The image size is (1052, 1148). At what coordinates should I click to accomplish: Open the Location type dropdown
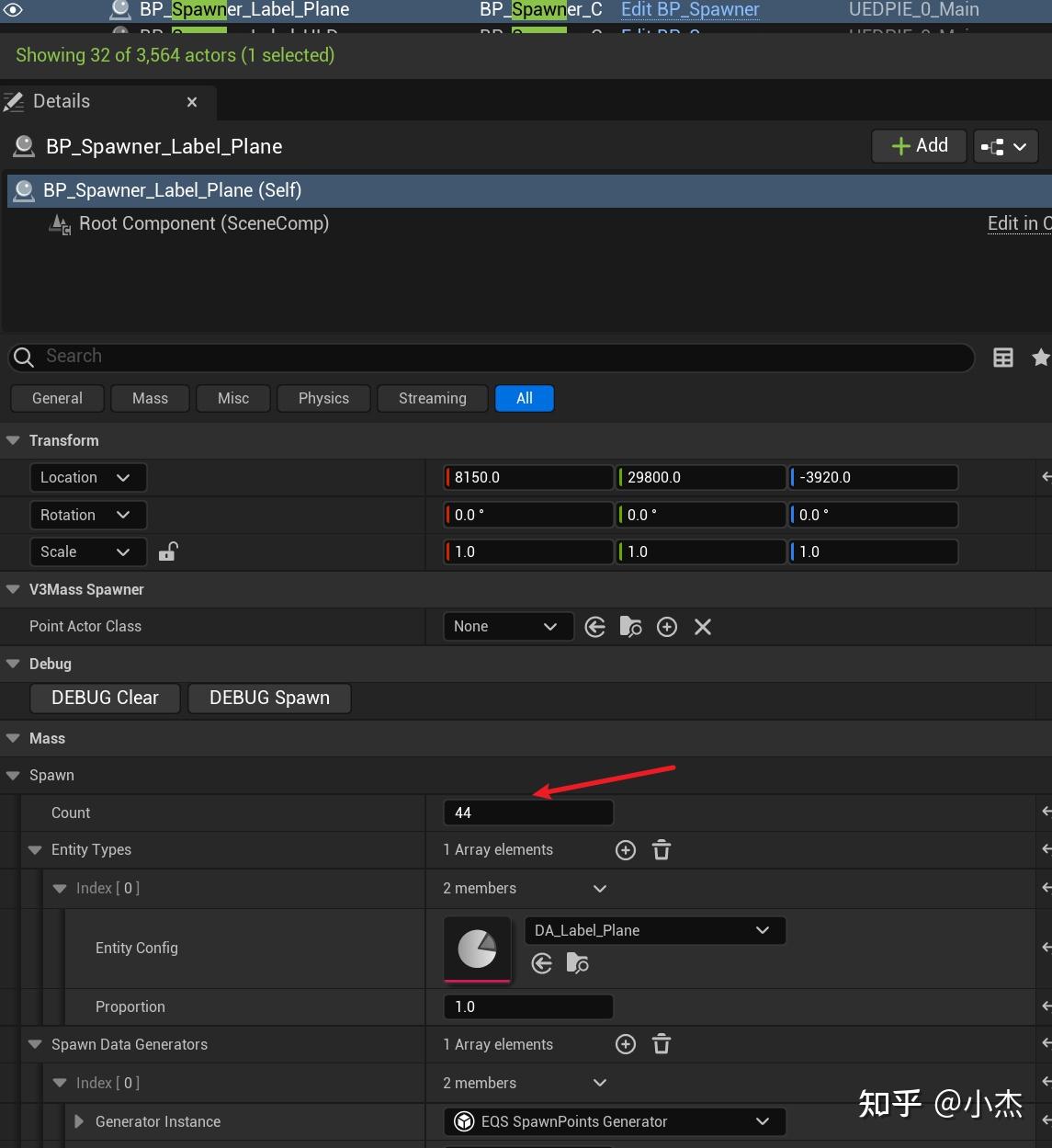[x=88, y=477]
